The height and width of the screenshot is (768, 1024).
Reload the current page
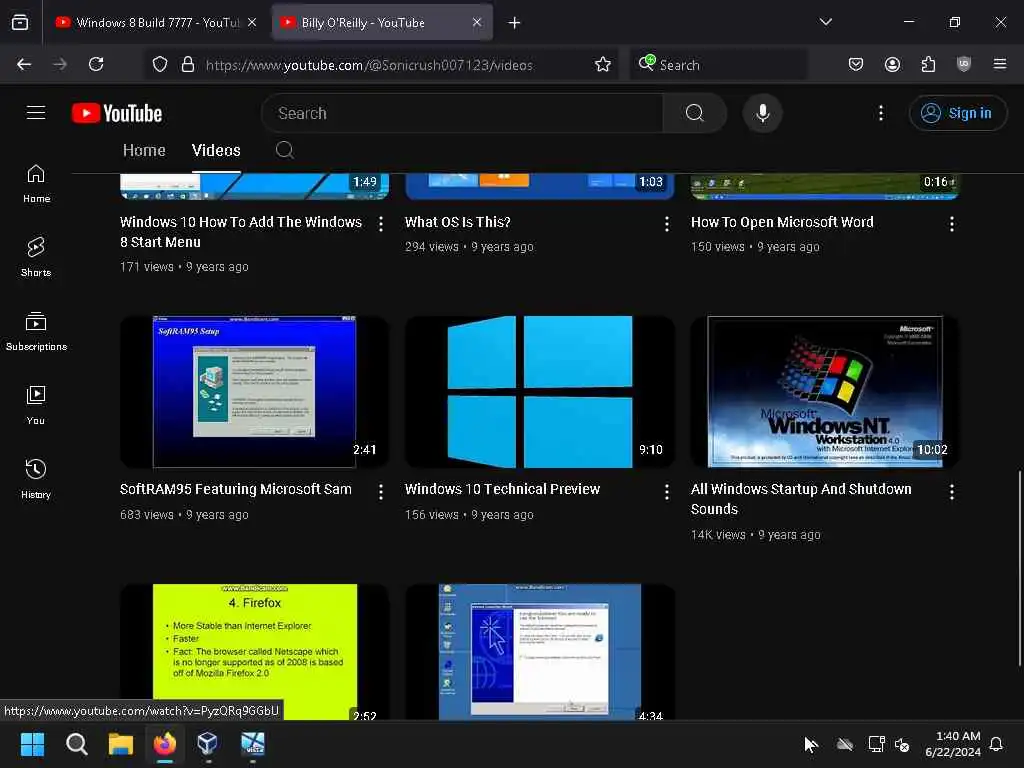(x=96, y=64)
